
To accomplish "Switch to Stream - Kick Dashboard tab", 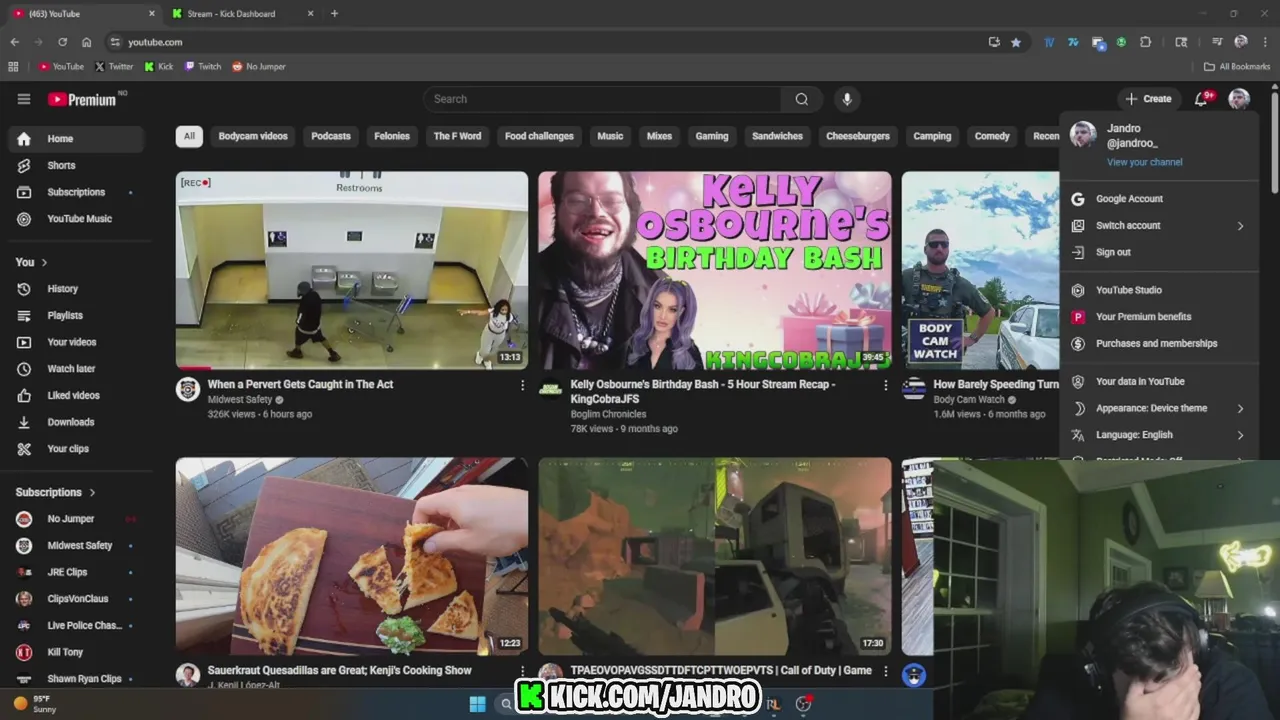I will pyautogui.click(x=242, y=14).
